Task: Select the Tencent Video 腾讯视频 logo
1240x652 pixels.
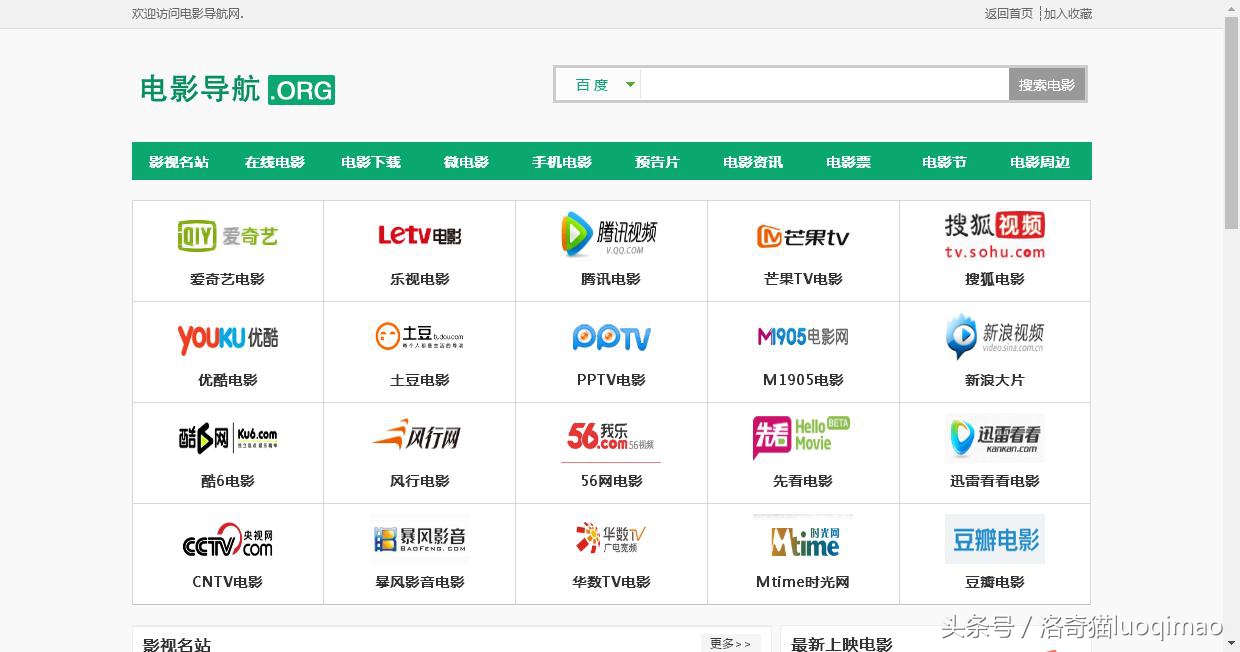Action: (x=610, y=235)
